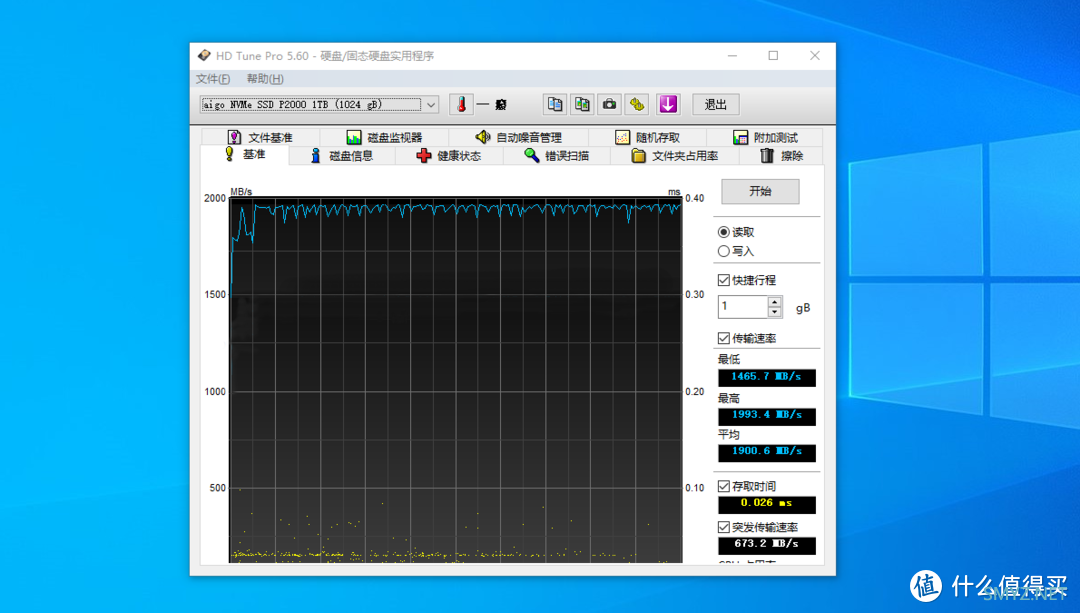Switch to the 磁盘监视器 tab
Viewport: 1080px width, 613px height.
[x=384, y=137]
